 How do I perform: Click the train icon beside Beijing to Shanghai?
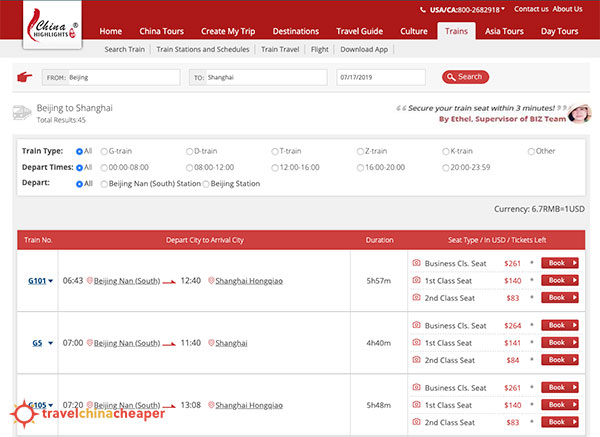click(x=22, y=113)
